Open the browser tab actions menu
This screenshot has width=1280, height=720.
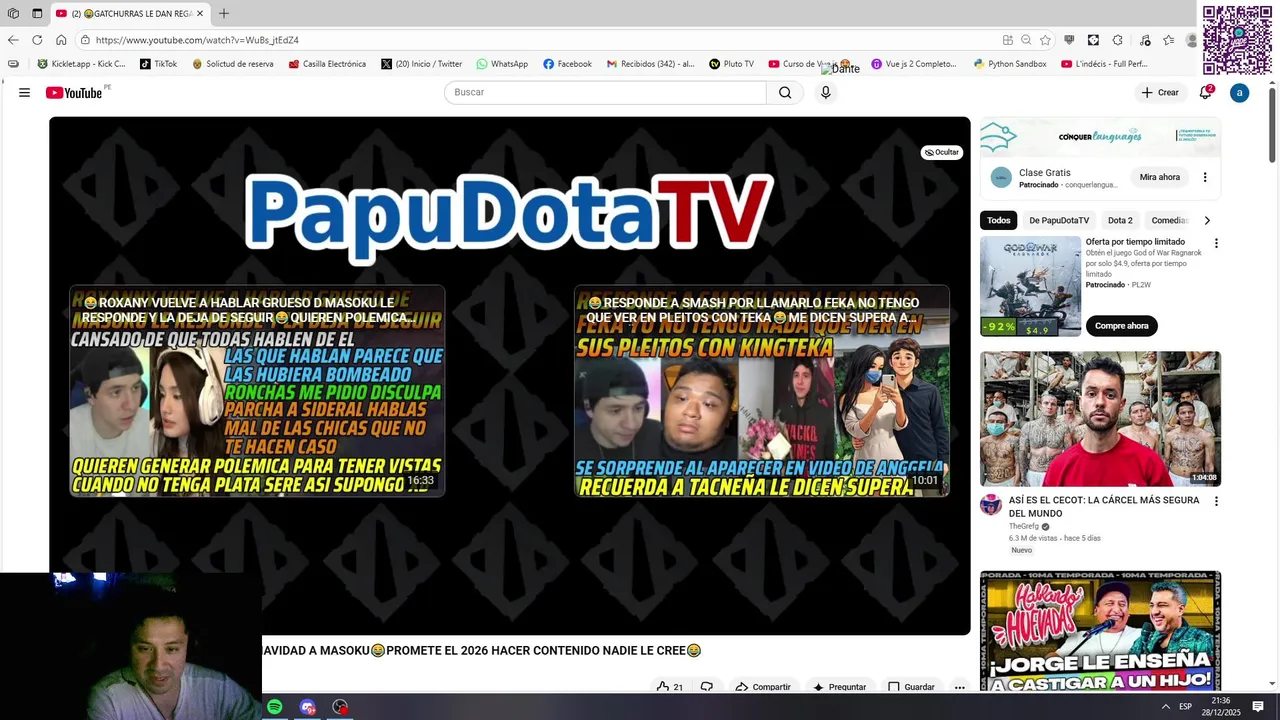click(x=37, y=13)
